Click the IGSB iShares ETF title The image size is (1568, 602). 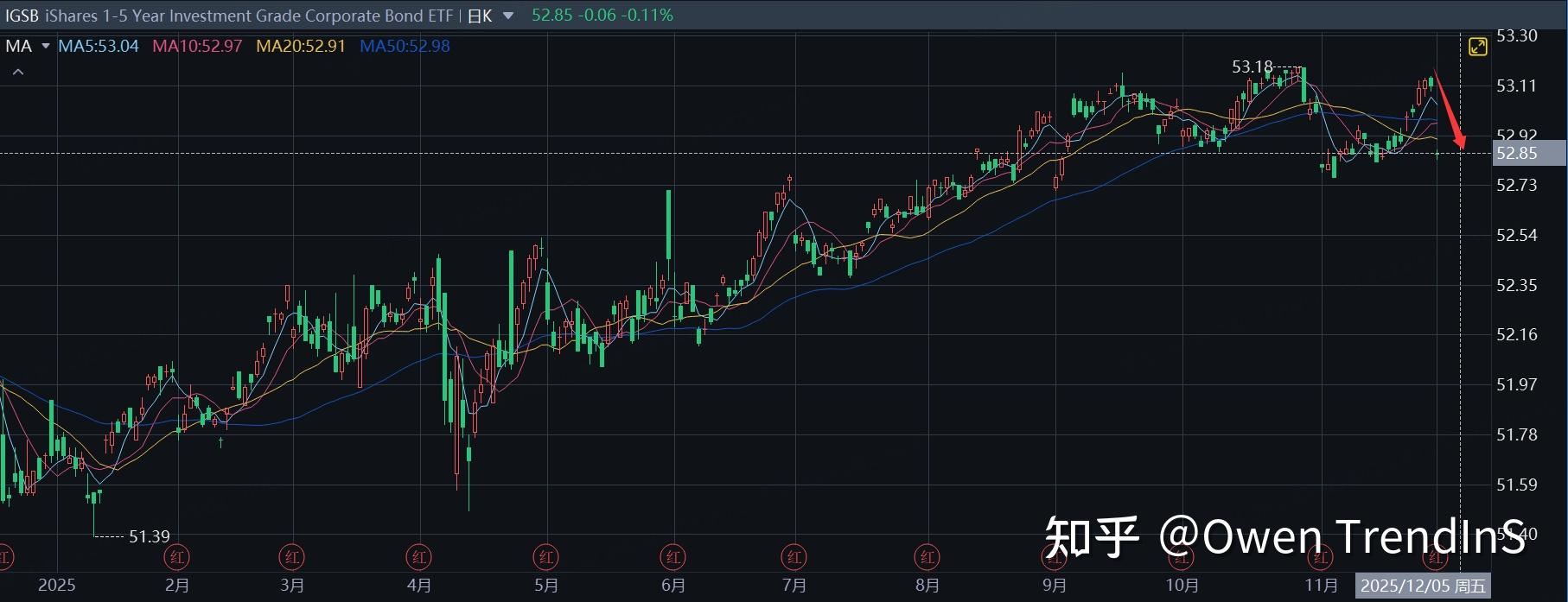229,16
